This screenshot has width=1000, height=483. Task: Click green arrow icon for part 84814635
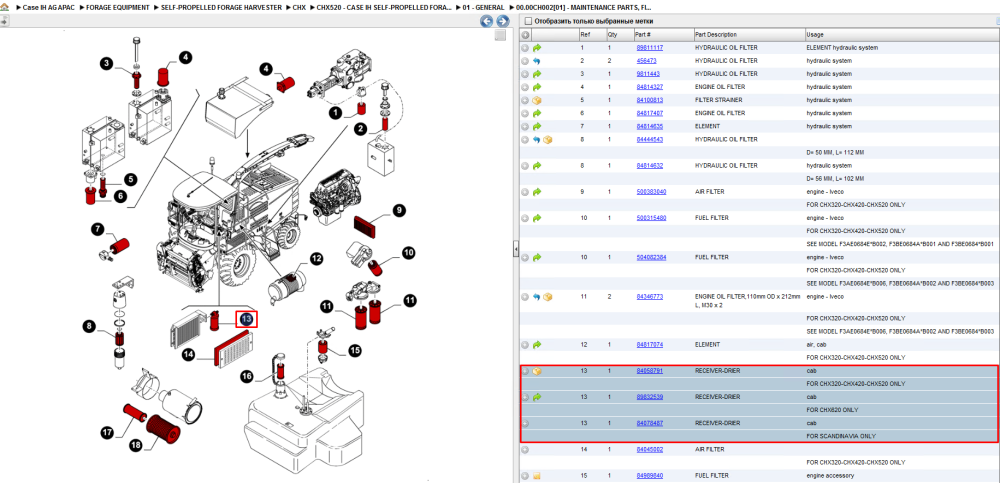click(537, 126)
